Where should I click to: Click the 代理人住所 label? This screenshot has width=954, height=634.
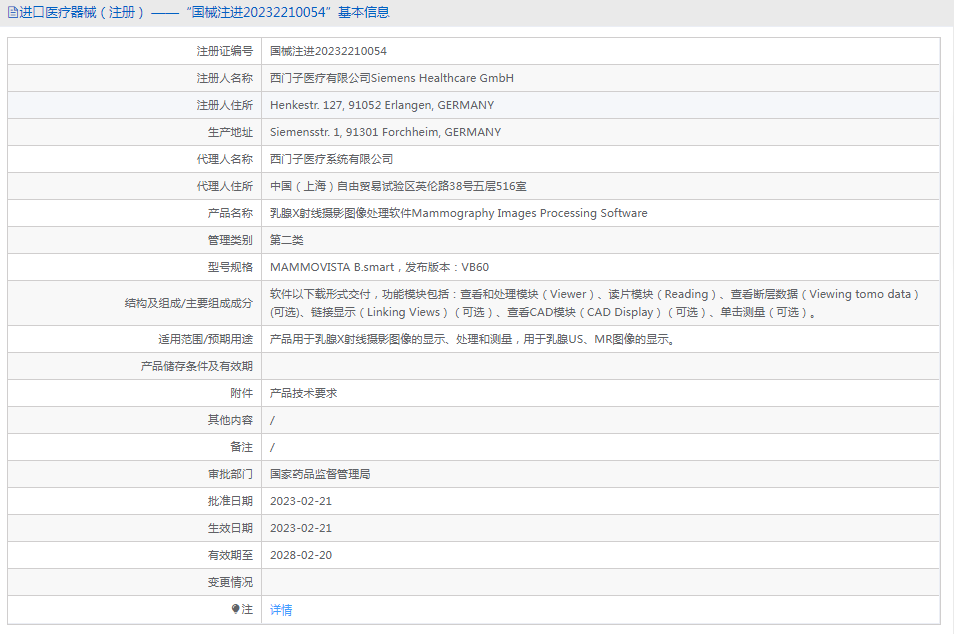[x=225, y=186]
